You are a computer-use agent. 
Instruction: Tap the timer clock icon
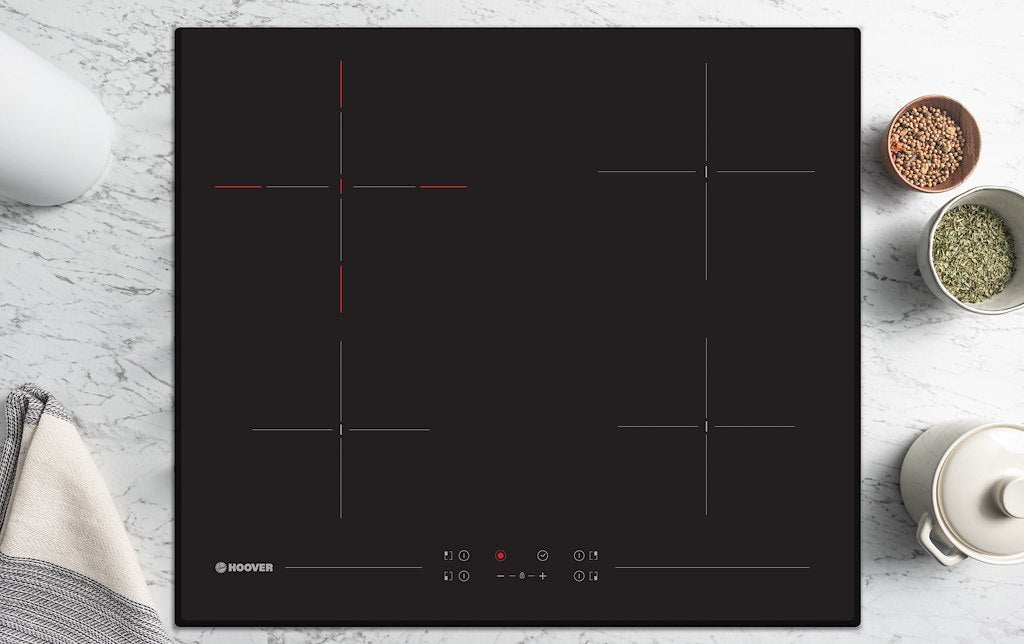[542, 555]
